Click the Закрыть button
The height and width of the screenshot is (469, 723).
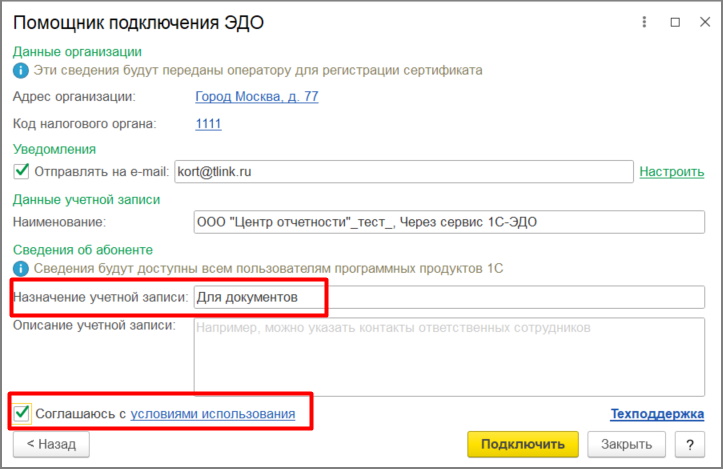pyautogui.click(x=626, y=444)
